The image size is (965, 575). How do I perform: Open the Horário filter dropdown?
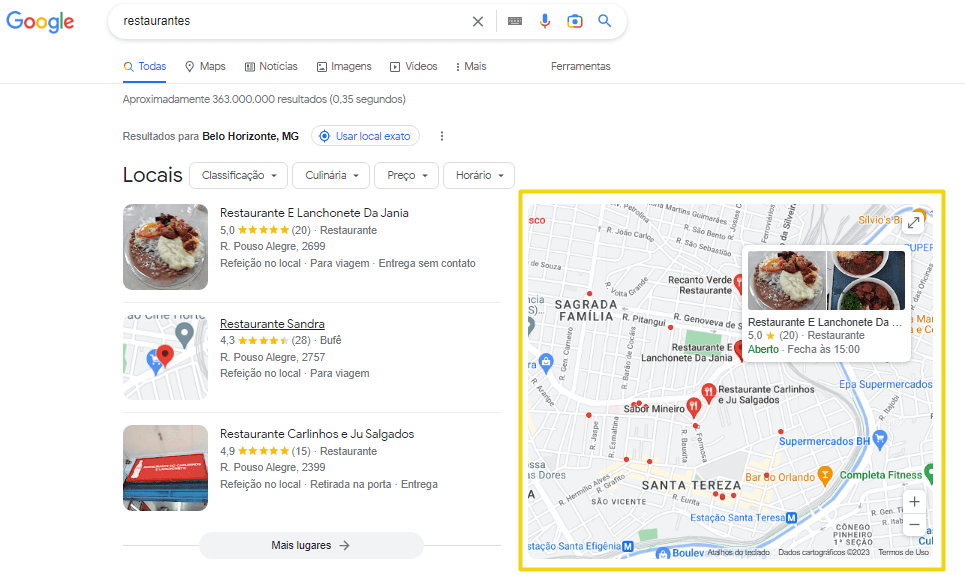[479, 175]
